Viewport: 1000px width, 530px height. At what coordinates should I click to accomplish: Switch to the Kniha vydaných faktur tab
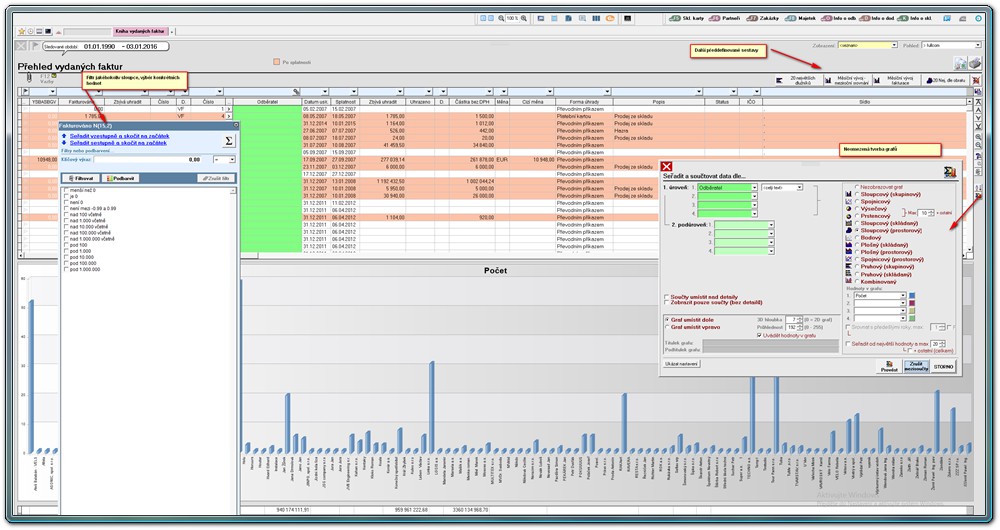pos(140,31)
